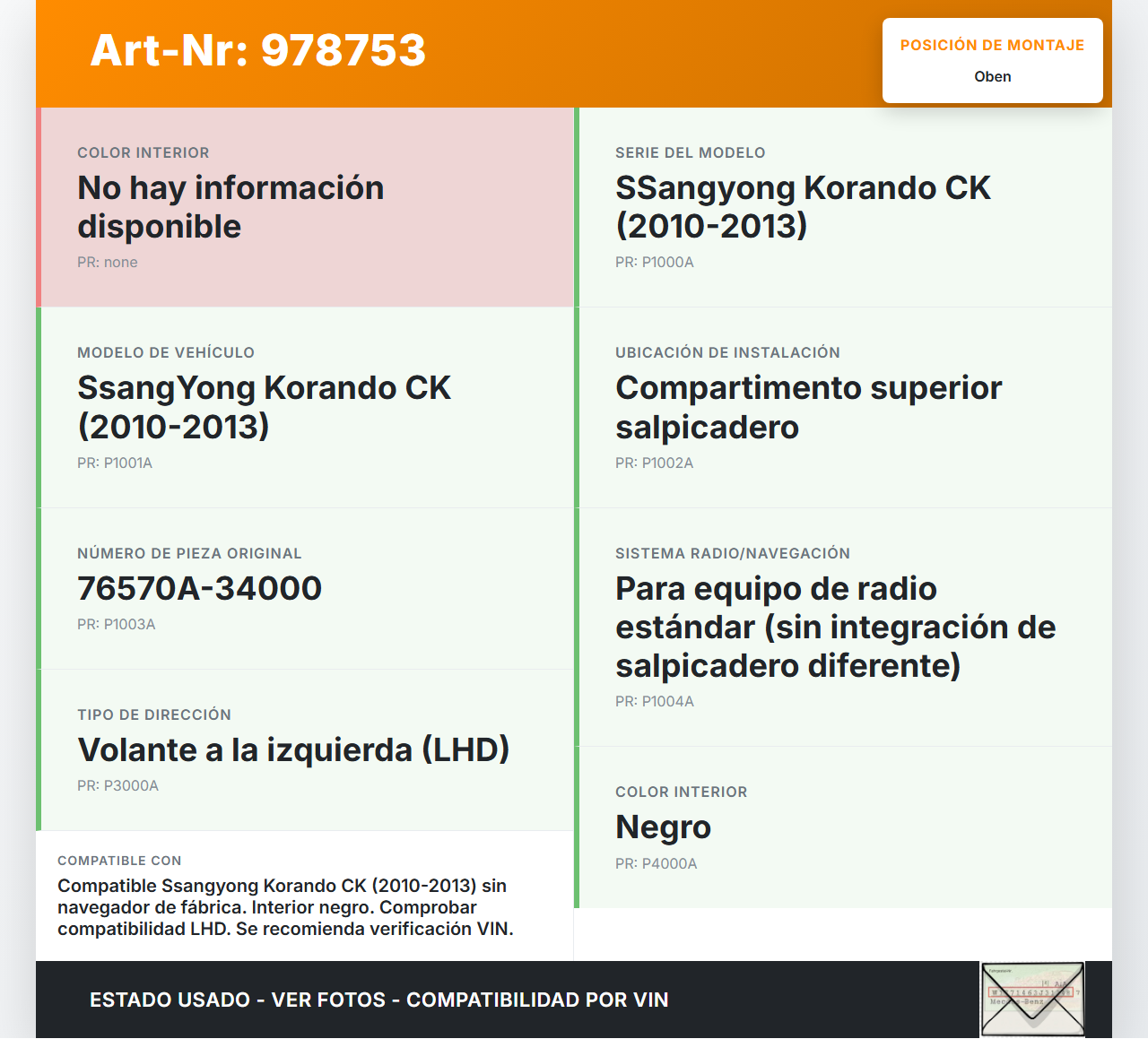
Task: Click the footer text 'ESTADO USADO - VER FOTOS - COMPATIBILIDAD POR VIN'
Action: click(x=379, y=1000)
